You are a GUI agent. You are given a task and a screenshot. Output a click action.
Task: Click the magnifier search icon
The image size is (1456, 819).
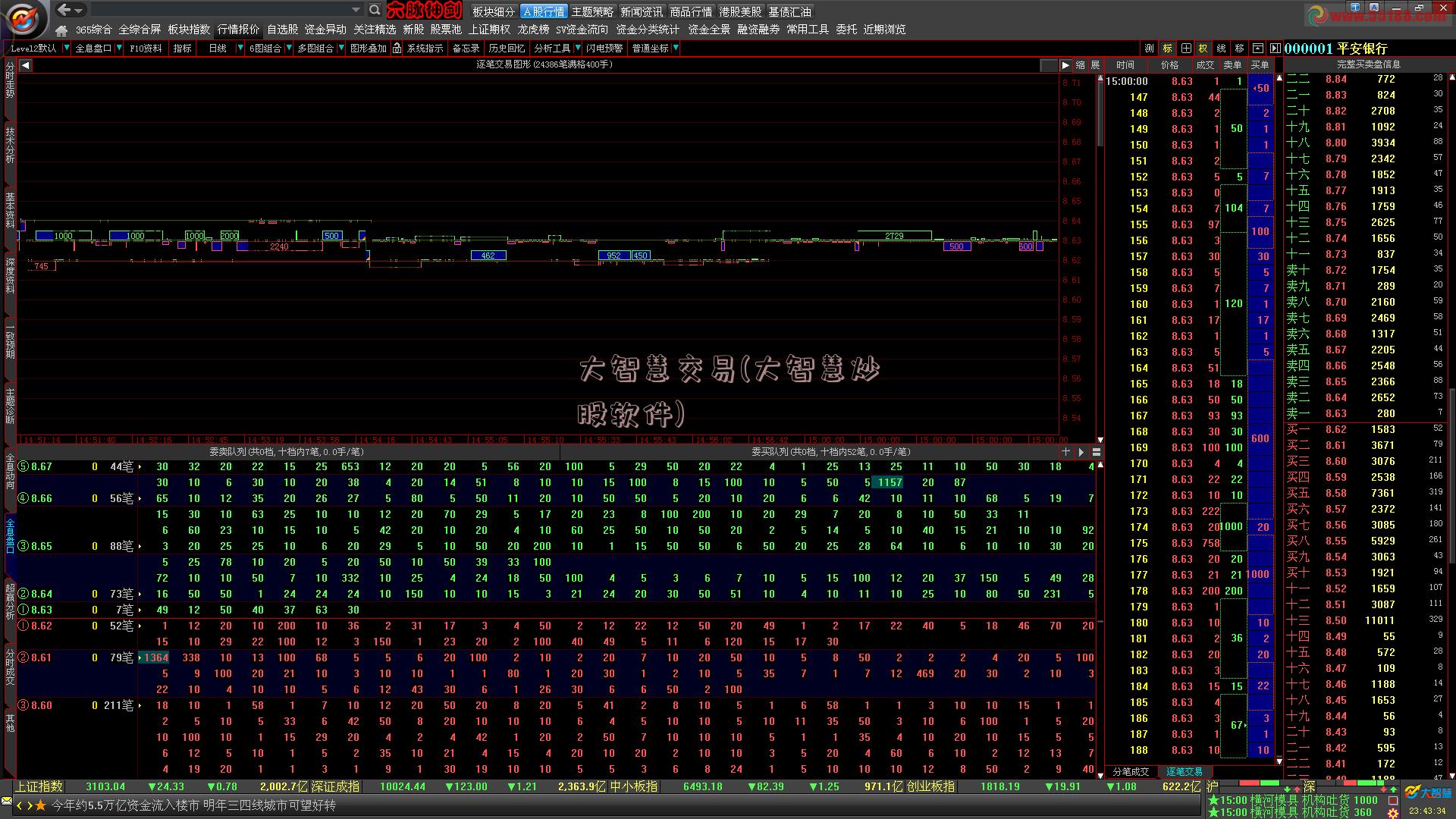click(x=375, y=10)
